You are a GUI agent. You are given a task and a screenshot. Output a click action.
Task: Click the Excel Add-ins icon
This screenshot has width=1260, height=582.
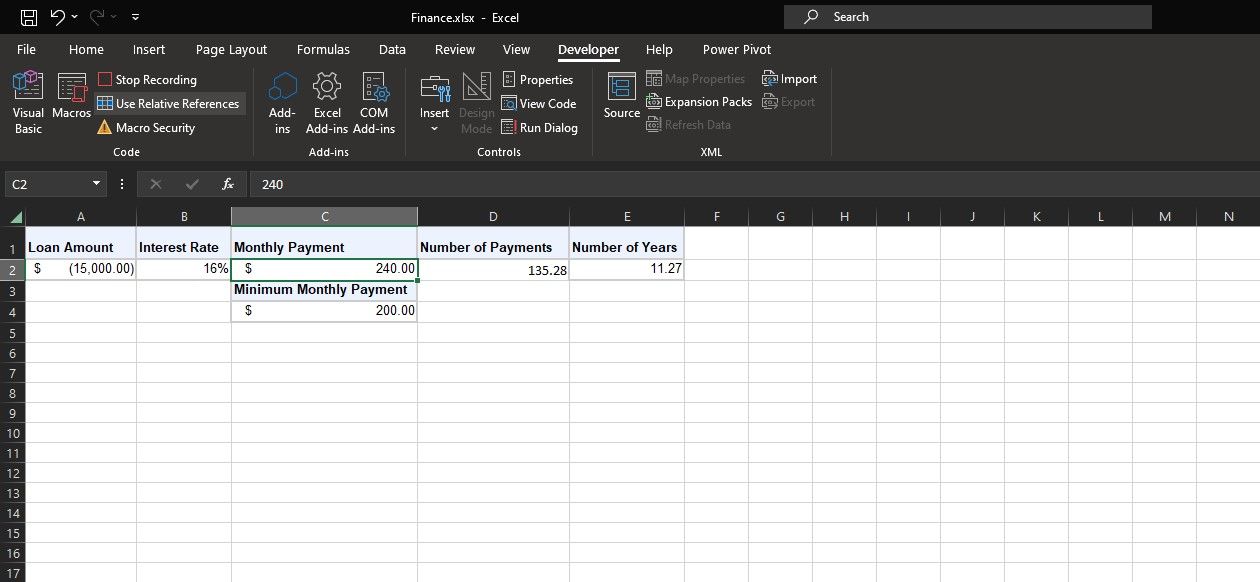pyautogui.click(x=327, y=102)
